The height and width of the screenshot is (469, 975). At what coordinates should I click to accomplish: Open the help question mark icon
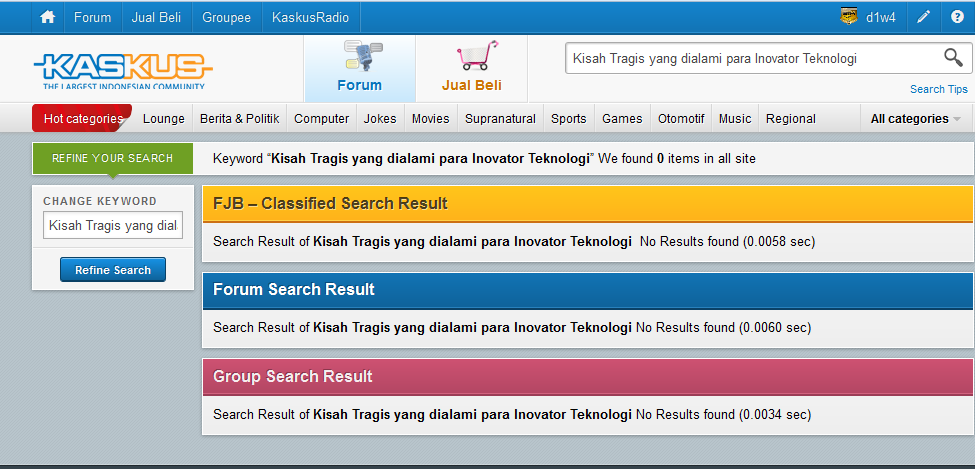957,17
